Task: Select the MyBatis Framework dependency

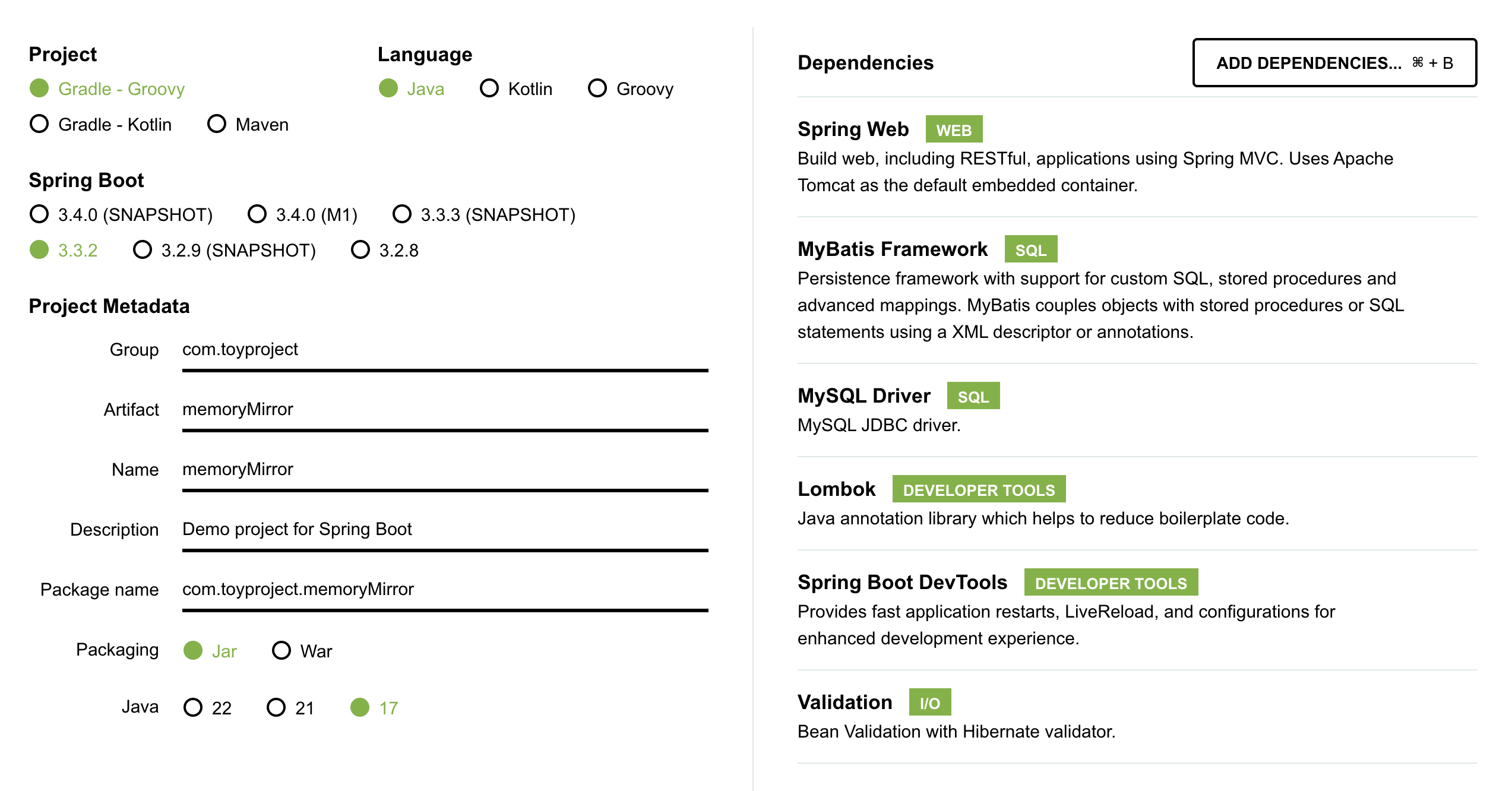Action: click(x=892, y=249)
